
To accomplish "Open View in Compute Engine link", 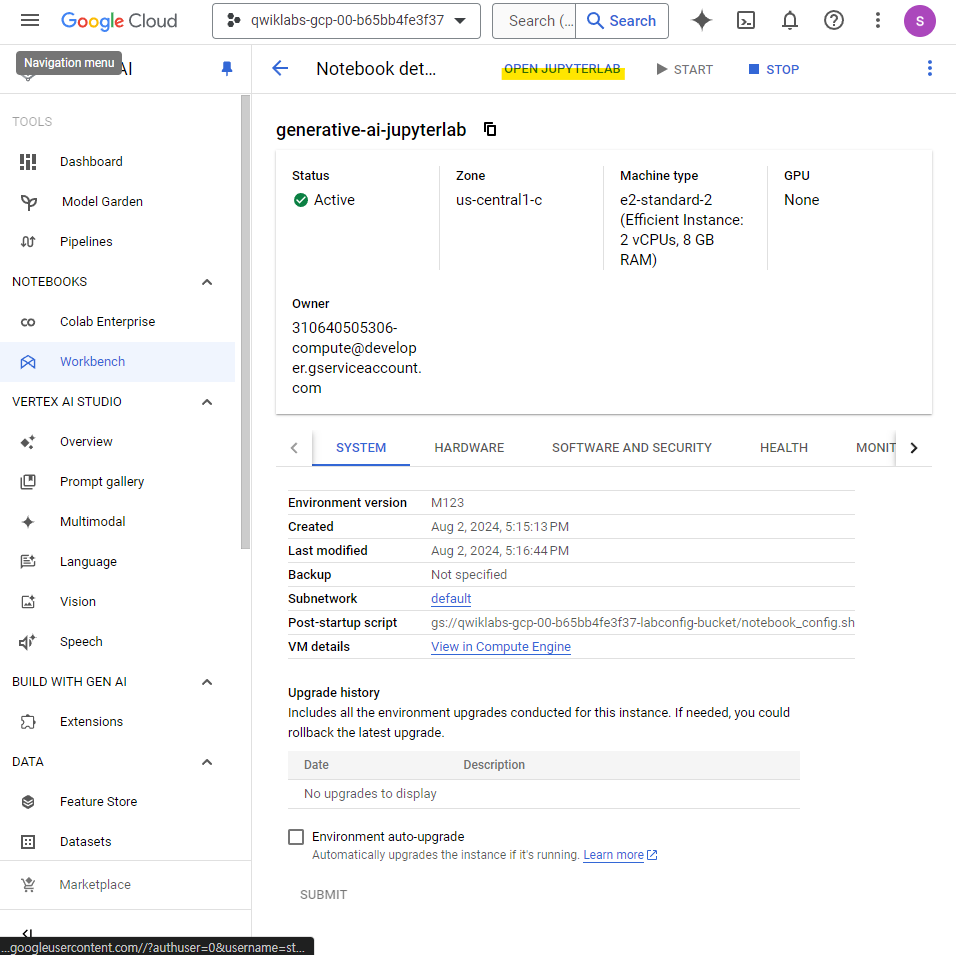I will pyautogui.click(x=501, y=646).
